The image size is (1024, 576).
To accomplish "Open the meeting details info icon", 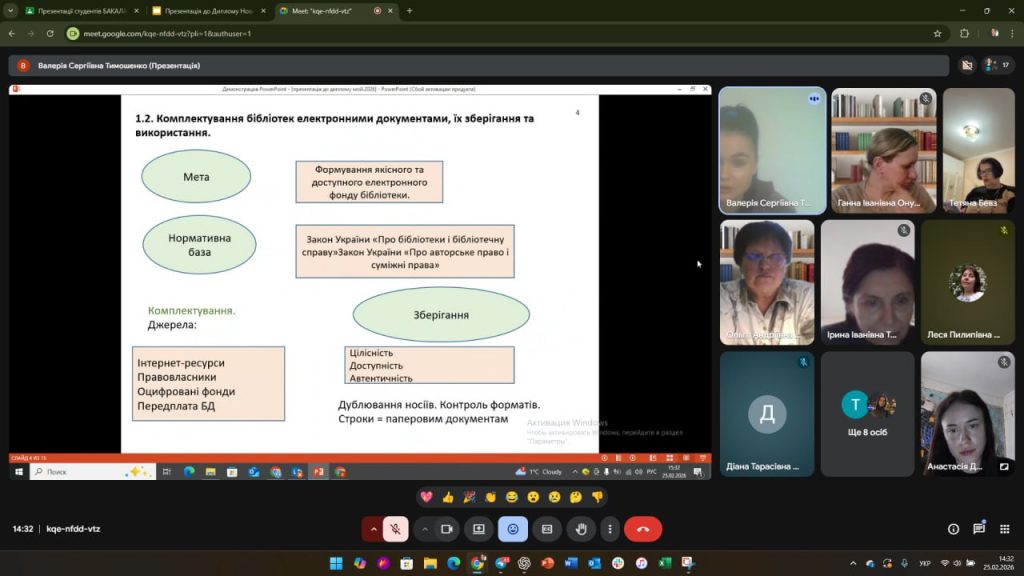I will pyautogui.click(x=953, y=529).
